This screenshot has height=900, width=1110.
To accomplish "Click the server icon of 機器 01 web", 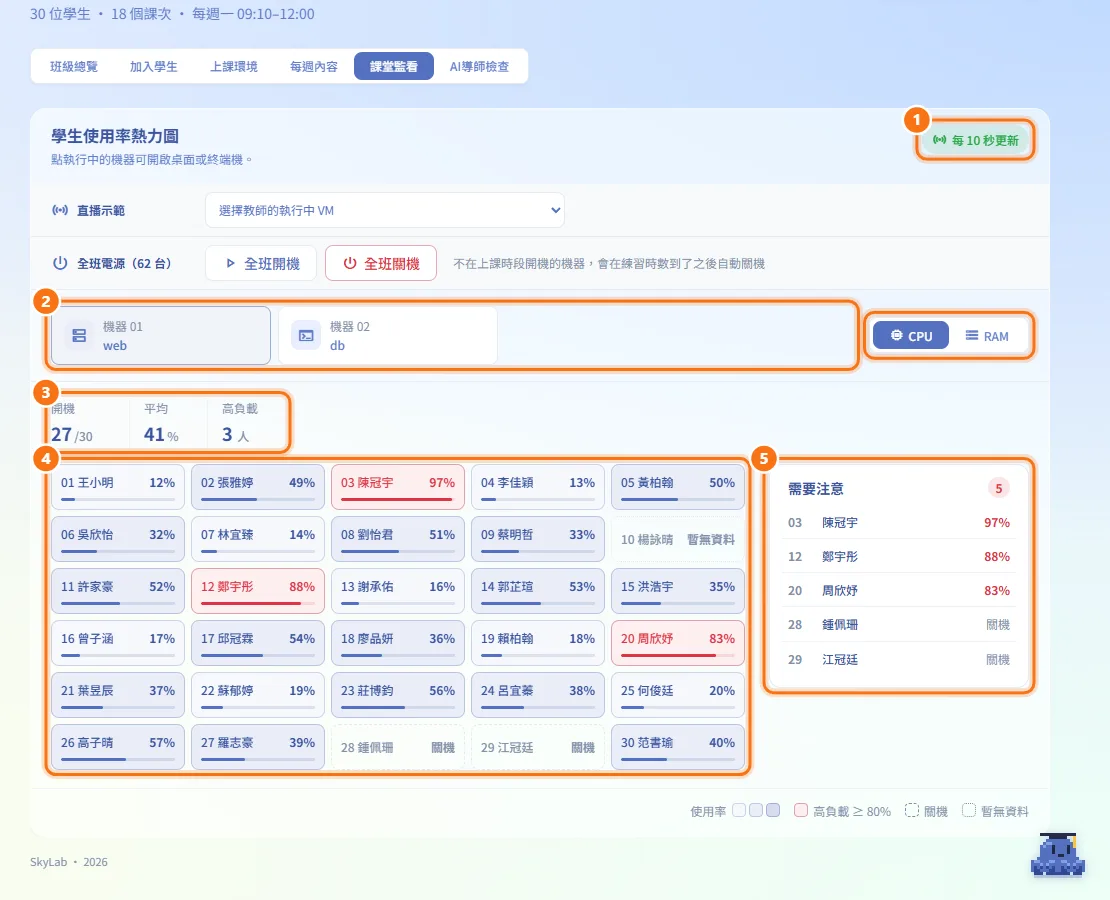I will click(79, 336).
